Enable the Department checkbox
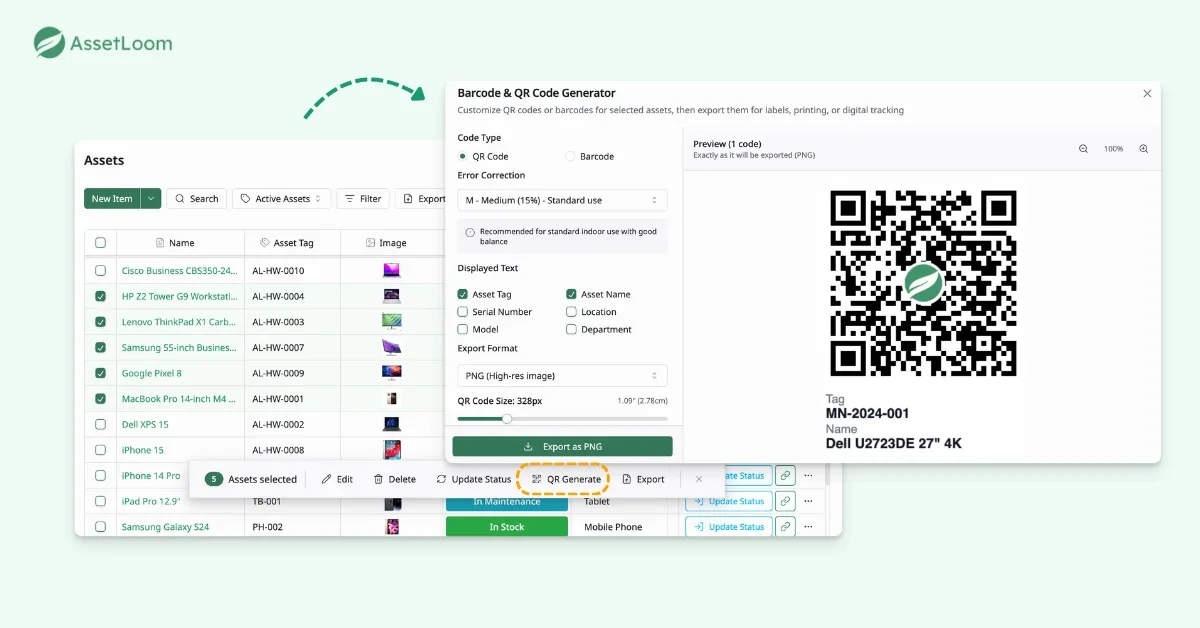The width and height of the screenshot is (1200, 628). (571, 329)
